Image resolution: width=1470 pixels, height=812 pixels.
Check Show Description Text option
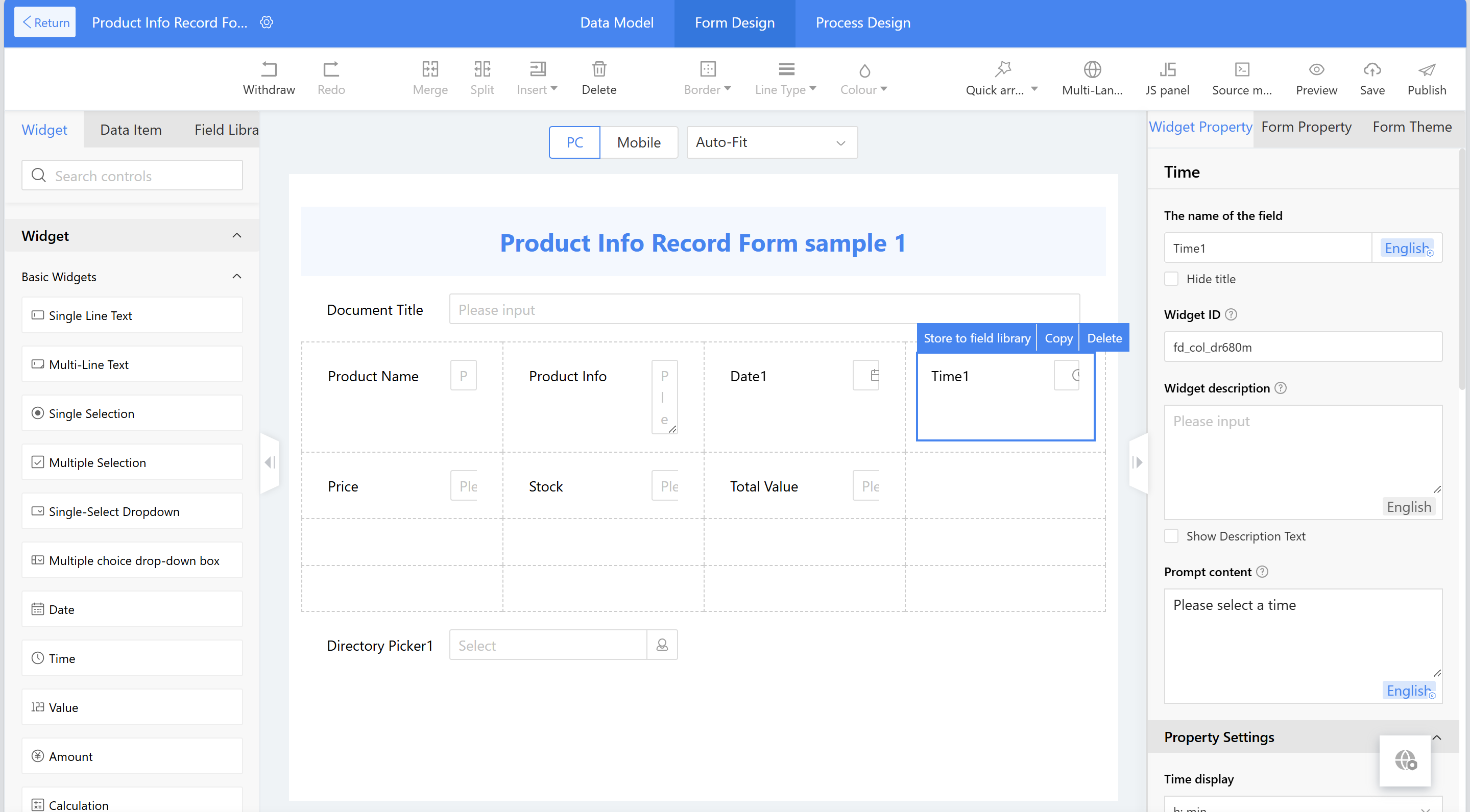[1171, 536]
